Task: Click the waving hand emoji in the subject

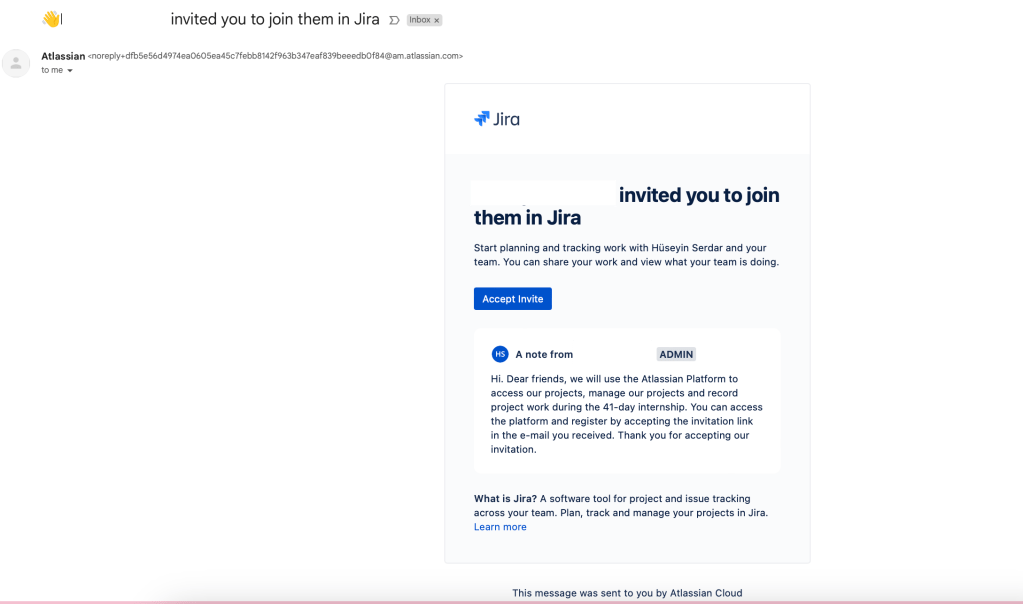Action: 50,19
